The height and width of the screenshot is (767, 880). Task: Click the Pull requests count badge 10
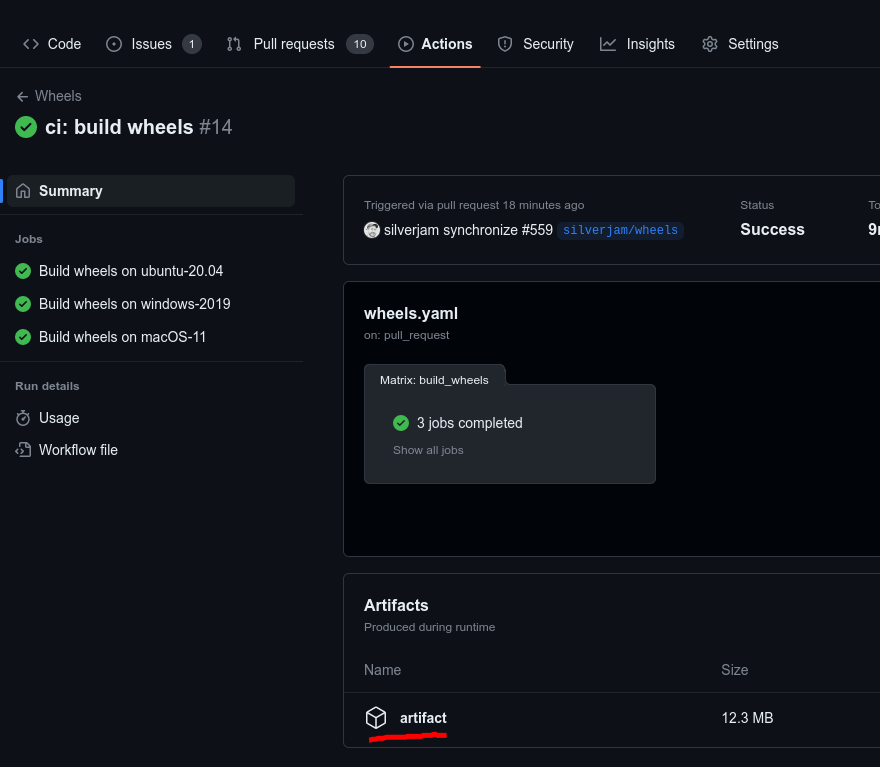point(360,44)
